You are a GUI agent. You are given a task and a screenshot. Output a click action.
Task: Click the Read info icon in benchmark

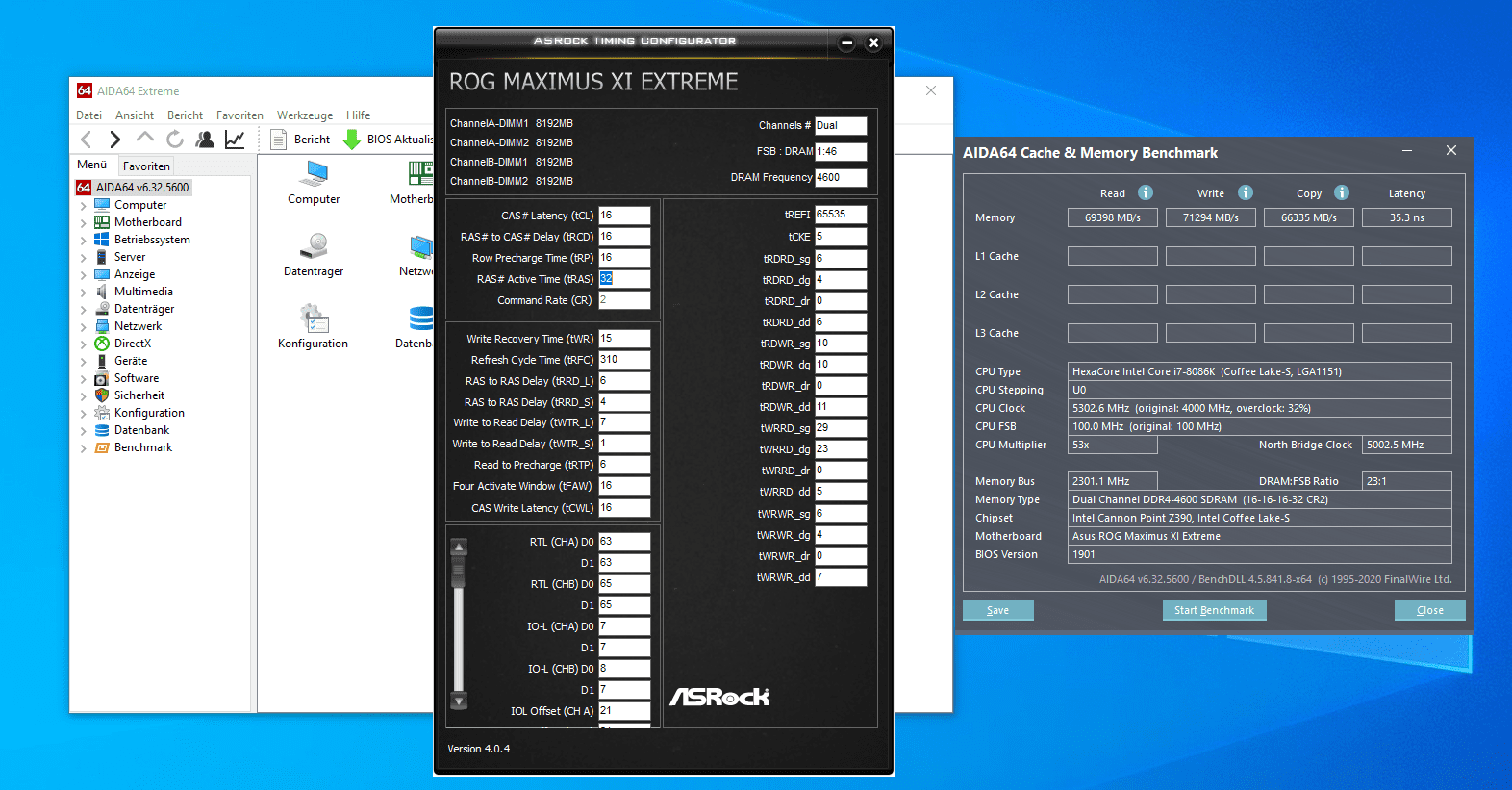pos(1146,192)
